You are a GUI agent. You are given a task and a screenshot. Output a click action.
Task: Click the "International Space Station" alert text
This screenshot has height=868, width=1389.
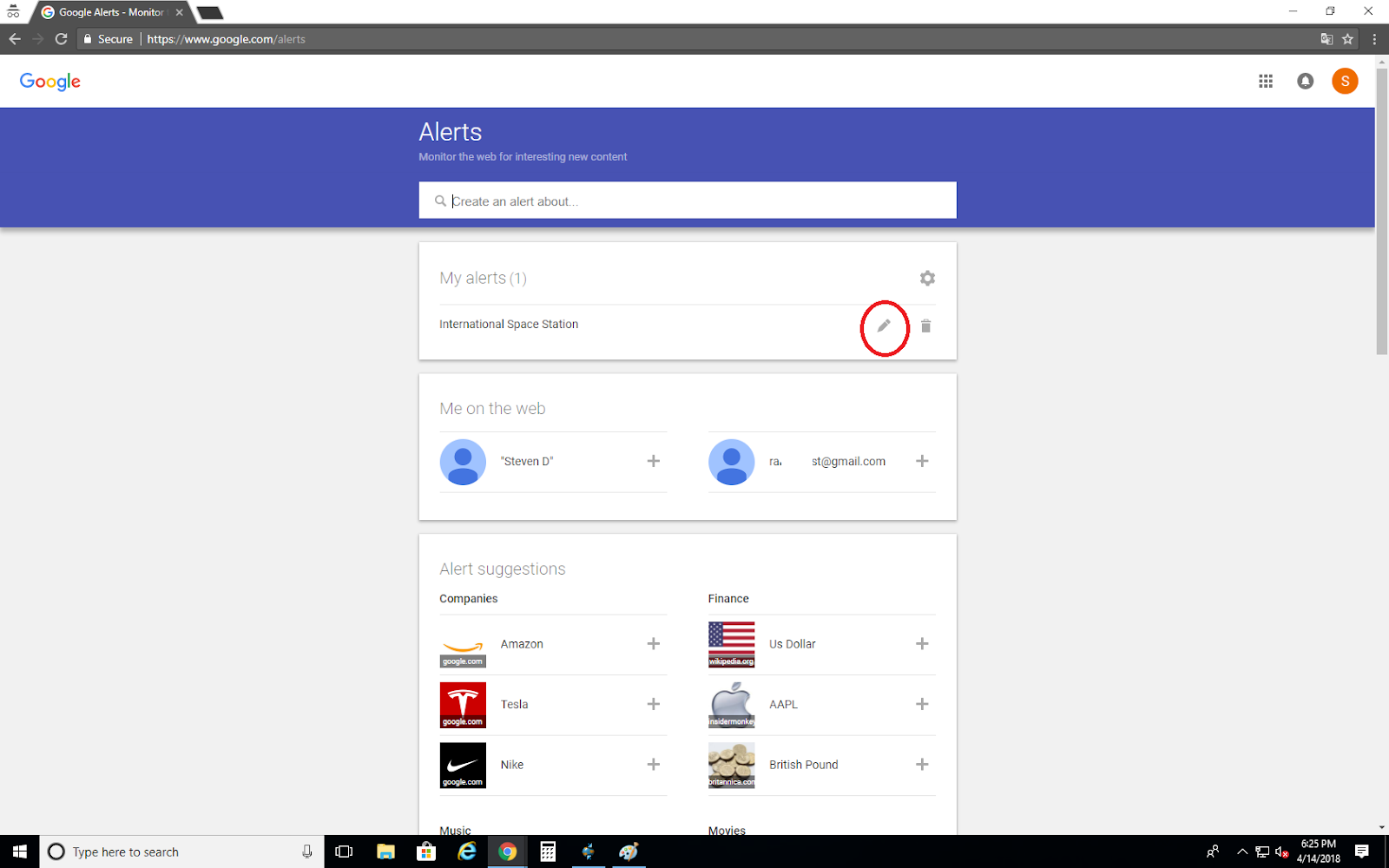click(x=509, y=324)
